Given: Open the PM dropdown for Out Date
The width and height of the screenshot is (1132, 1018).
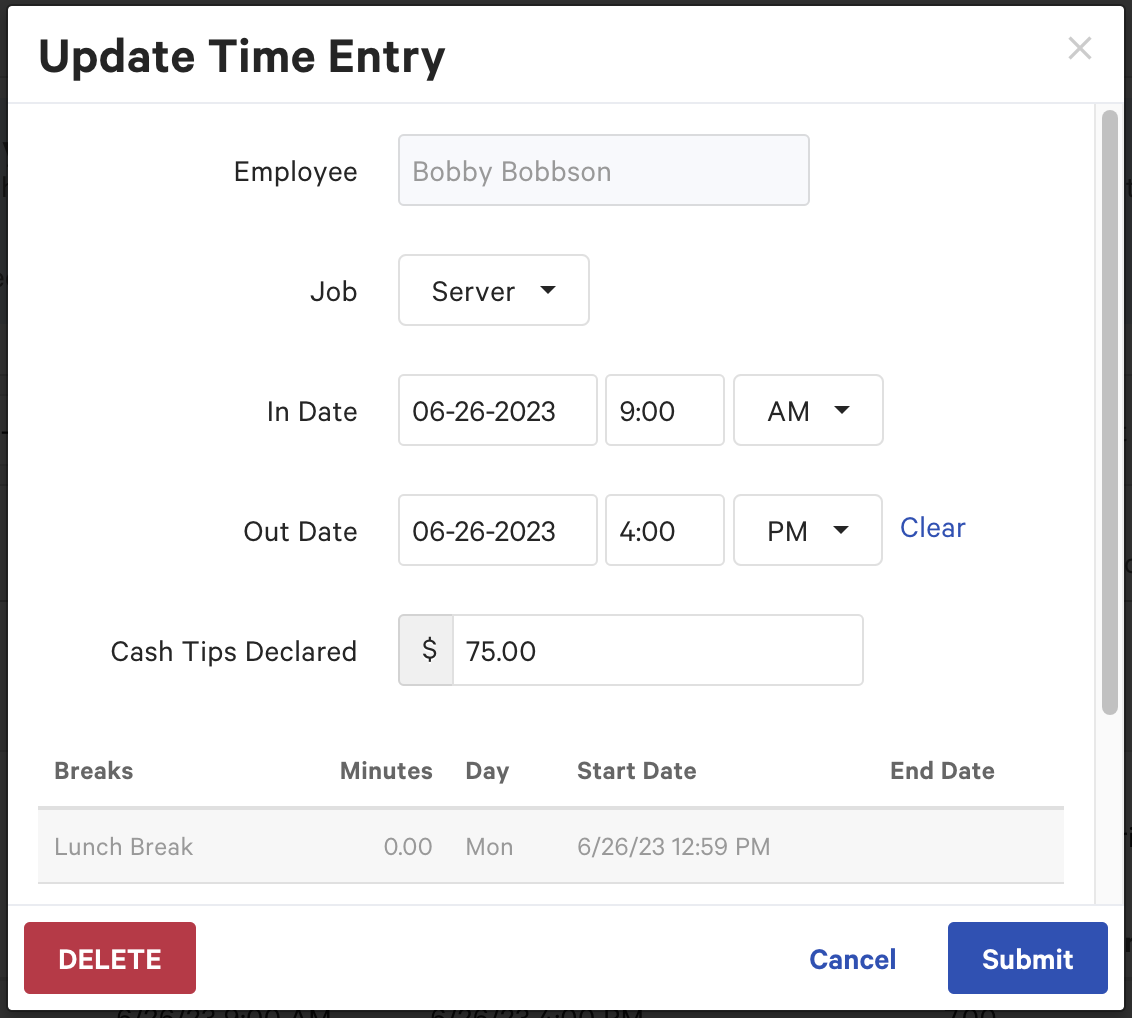Looking at the screenshot, I should click(x=807, y=530).
